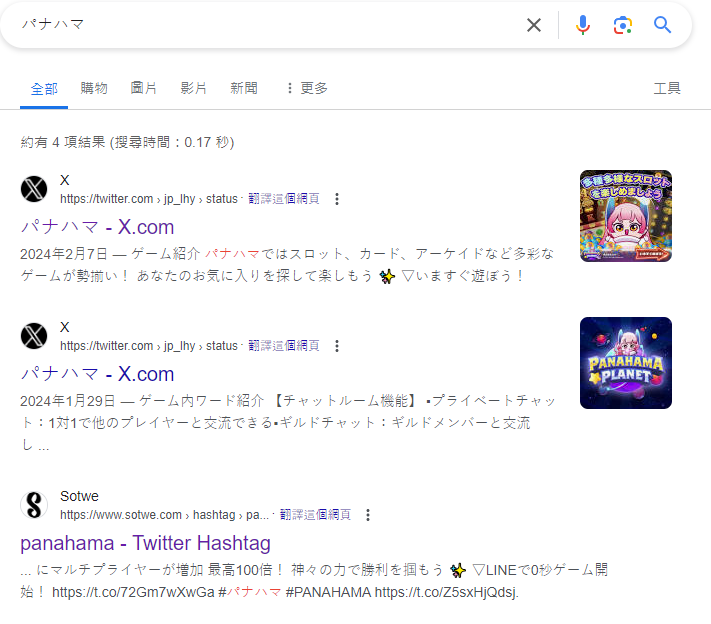Click the #PANAHAMA hashtag text in Sotwe snippet

click(328, 592)
